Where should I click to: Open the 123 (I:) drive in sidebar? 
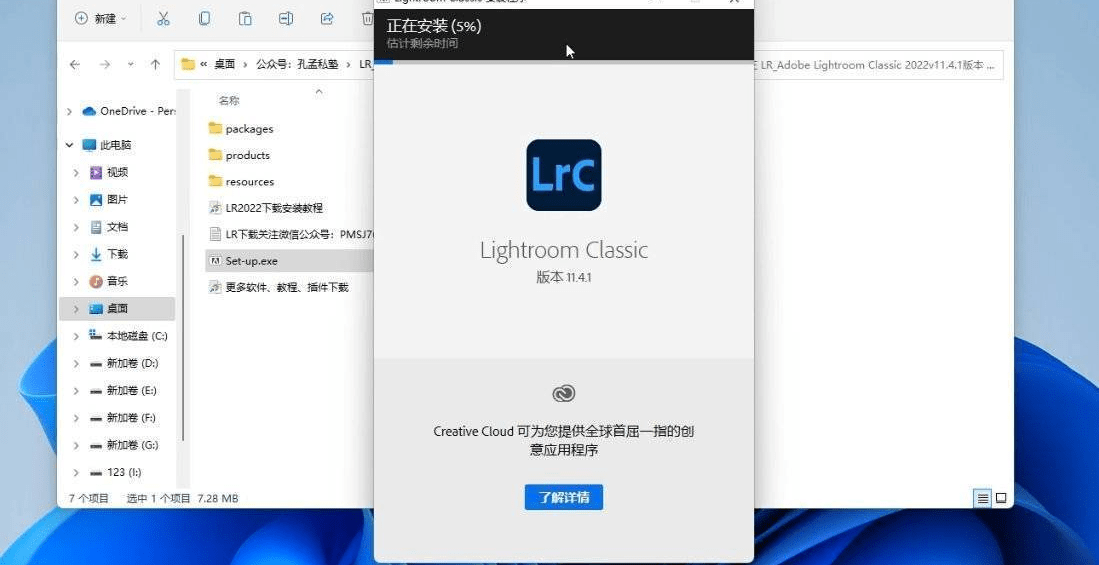pos(118,472)
